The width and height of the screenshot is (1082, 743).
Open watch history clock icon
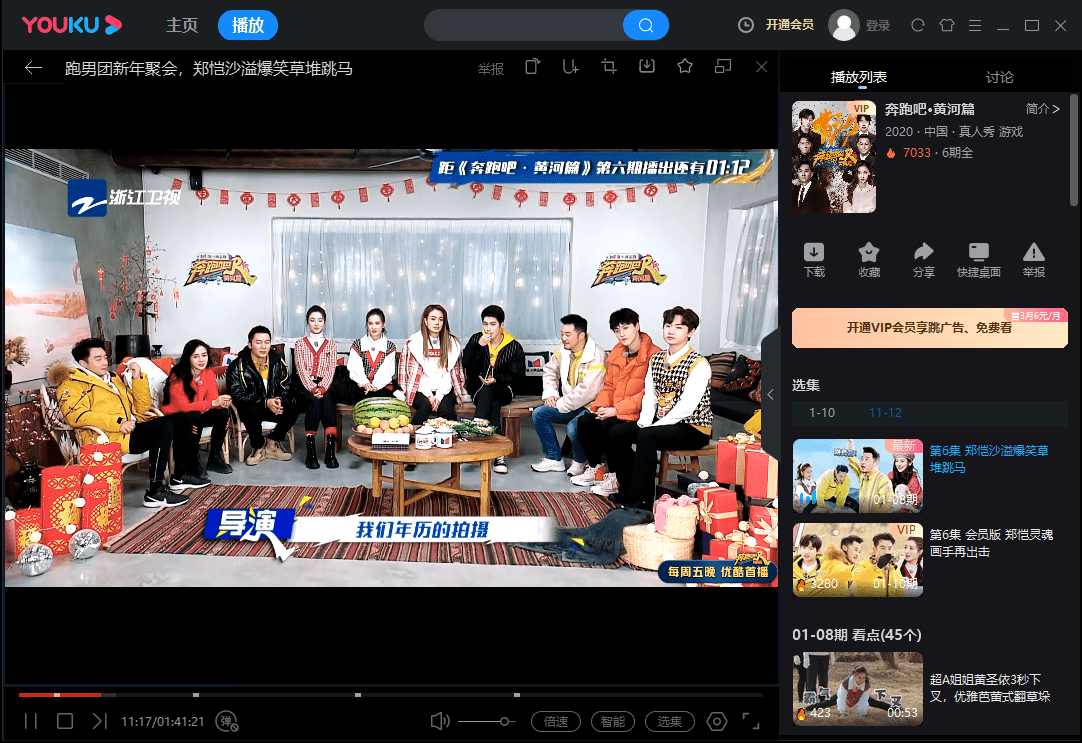pos(746,26)
